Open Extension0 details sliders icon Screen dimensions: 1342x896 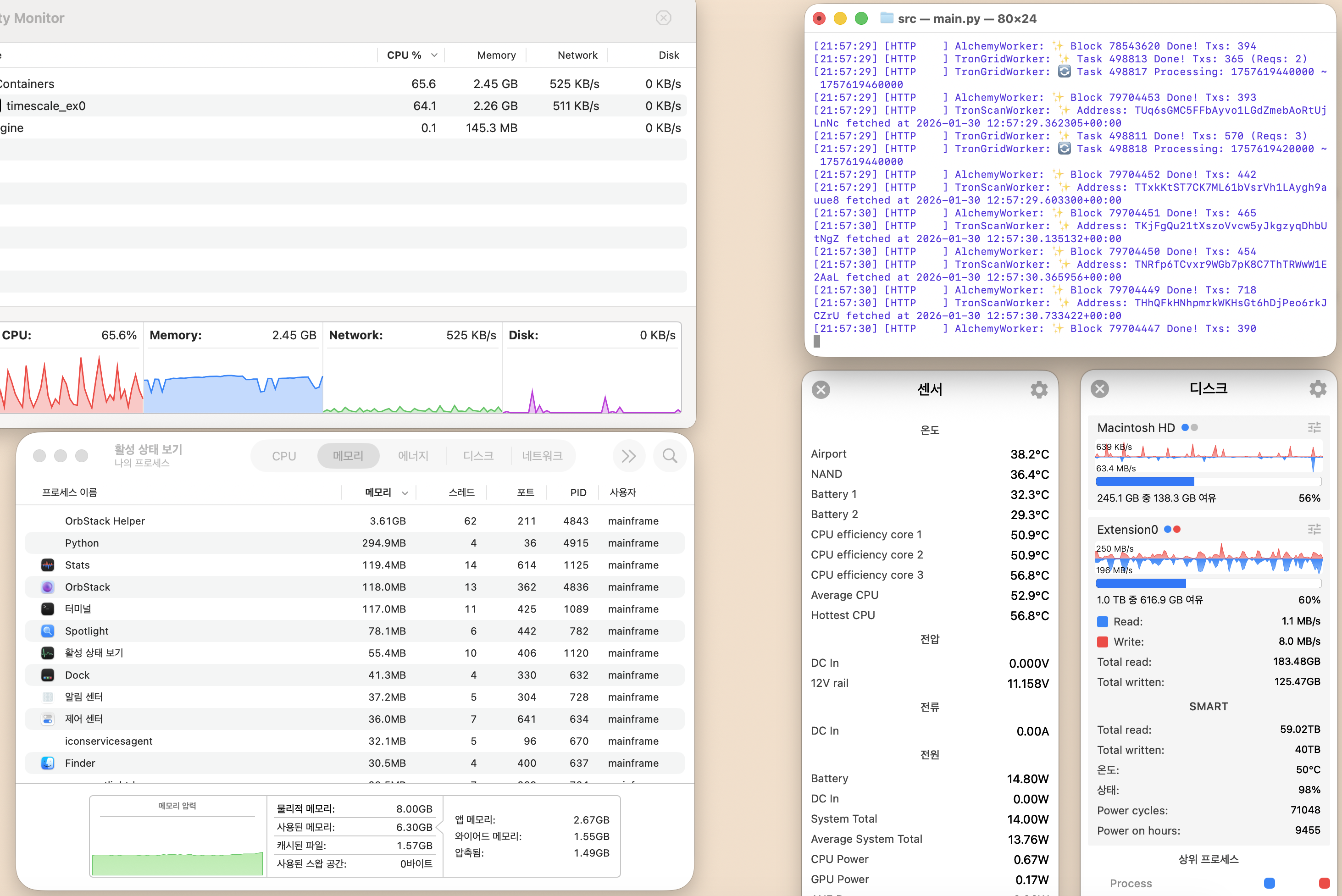[1314, 530]
